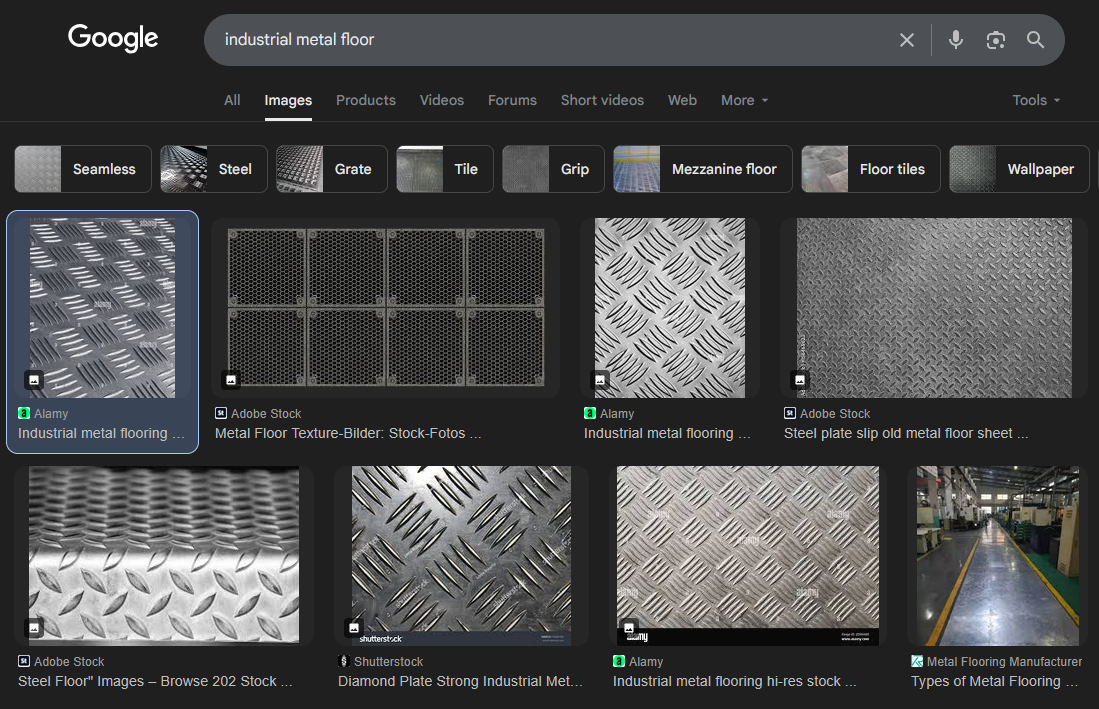Select the Grate filter chip
Image resolution: width=1099 pixels, height=709 pixels.
(332, 169)
